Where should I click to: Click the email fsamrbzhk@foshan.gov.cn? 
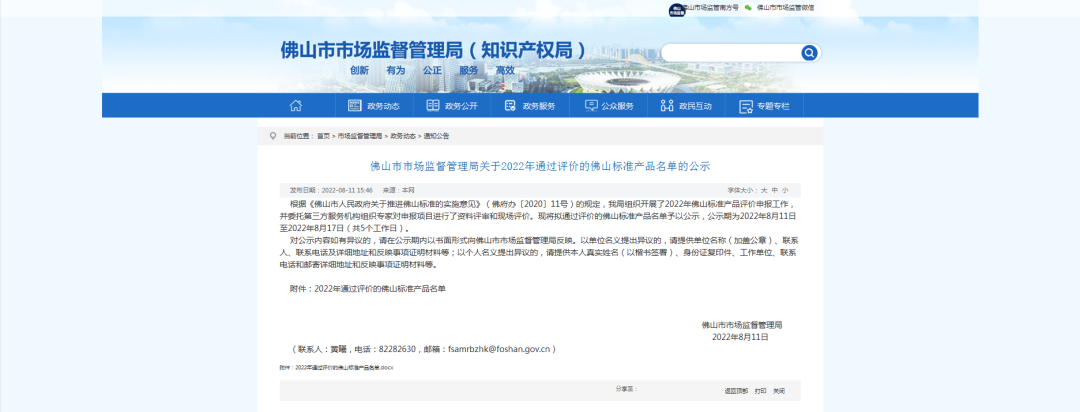click(x=499, y=349)
